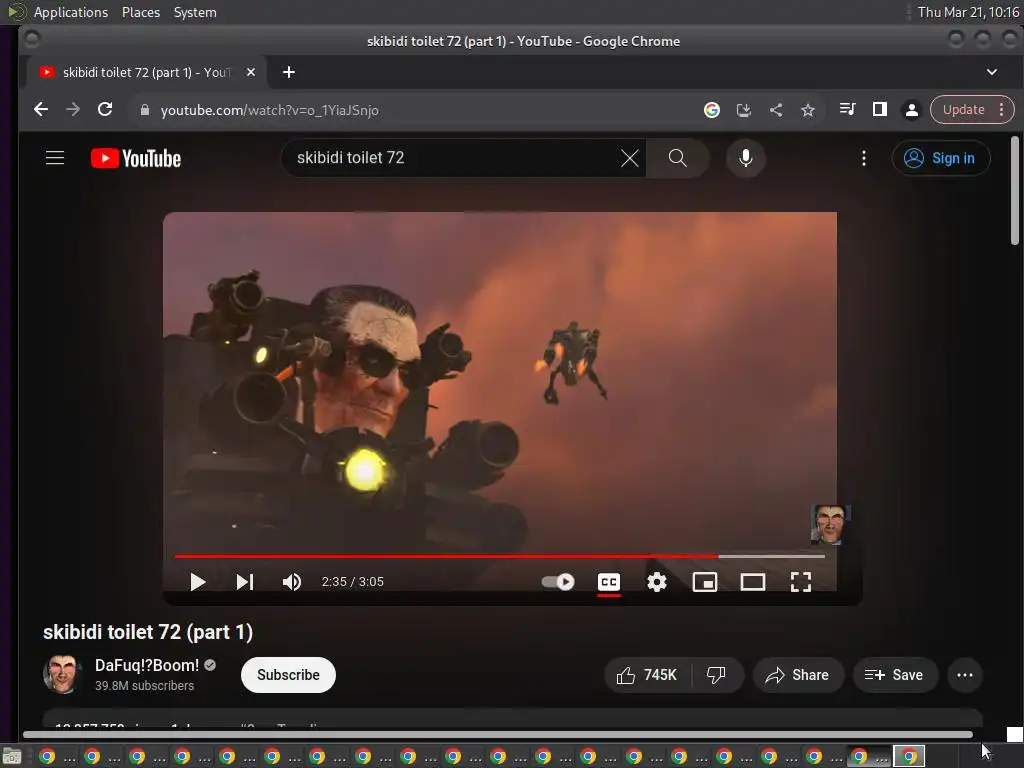Switch to theater mode
This screenshot has height=768, width=1024.
(x=752, y=582)
